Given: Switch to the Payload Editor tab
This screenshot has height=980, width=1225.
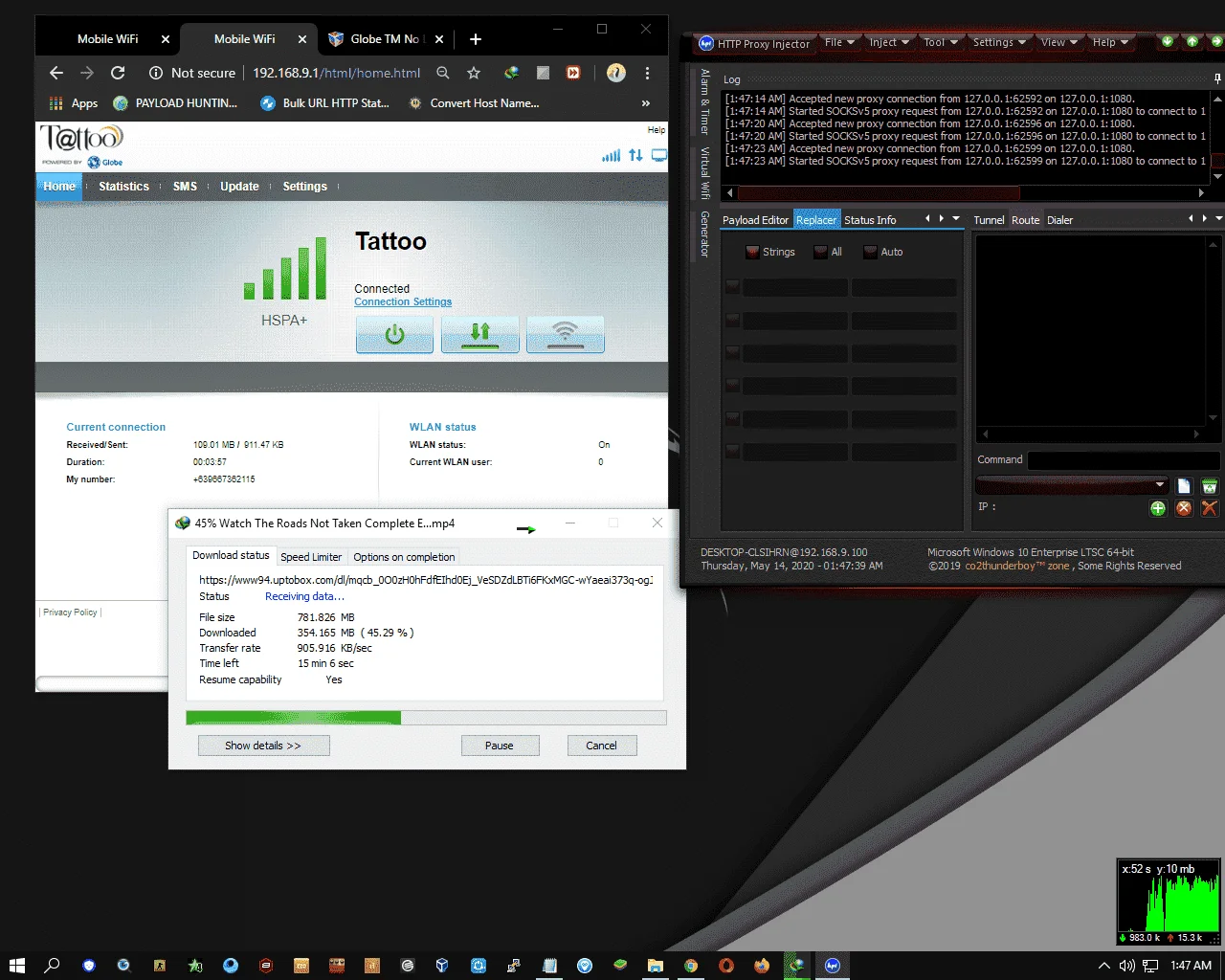Looking at the screenshot, I should click(755, 220).
